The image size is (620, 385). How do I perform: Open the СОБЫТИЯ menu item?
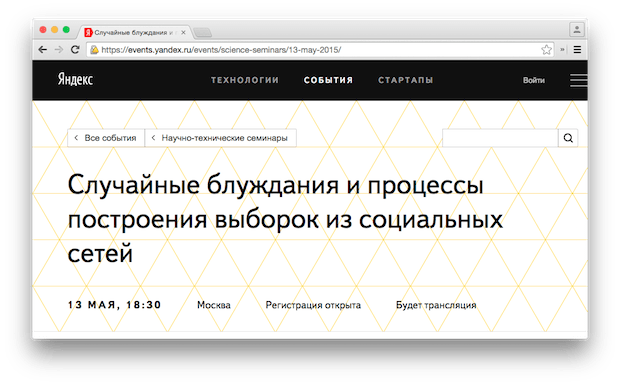point(328,80)
